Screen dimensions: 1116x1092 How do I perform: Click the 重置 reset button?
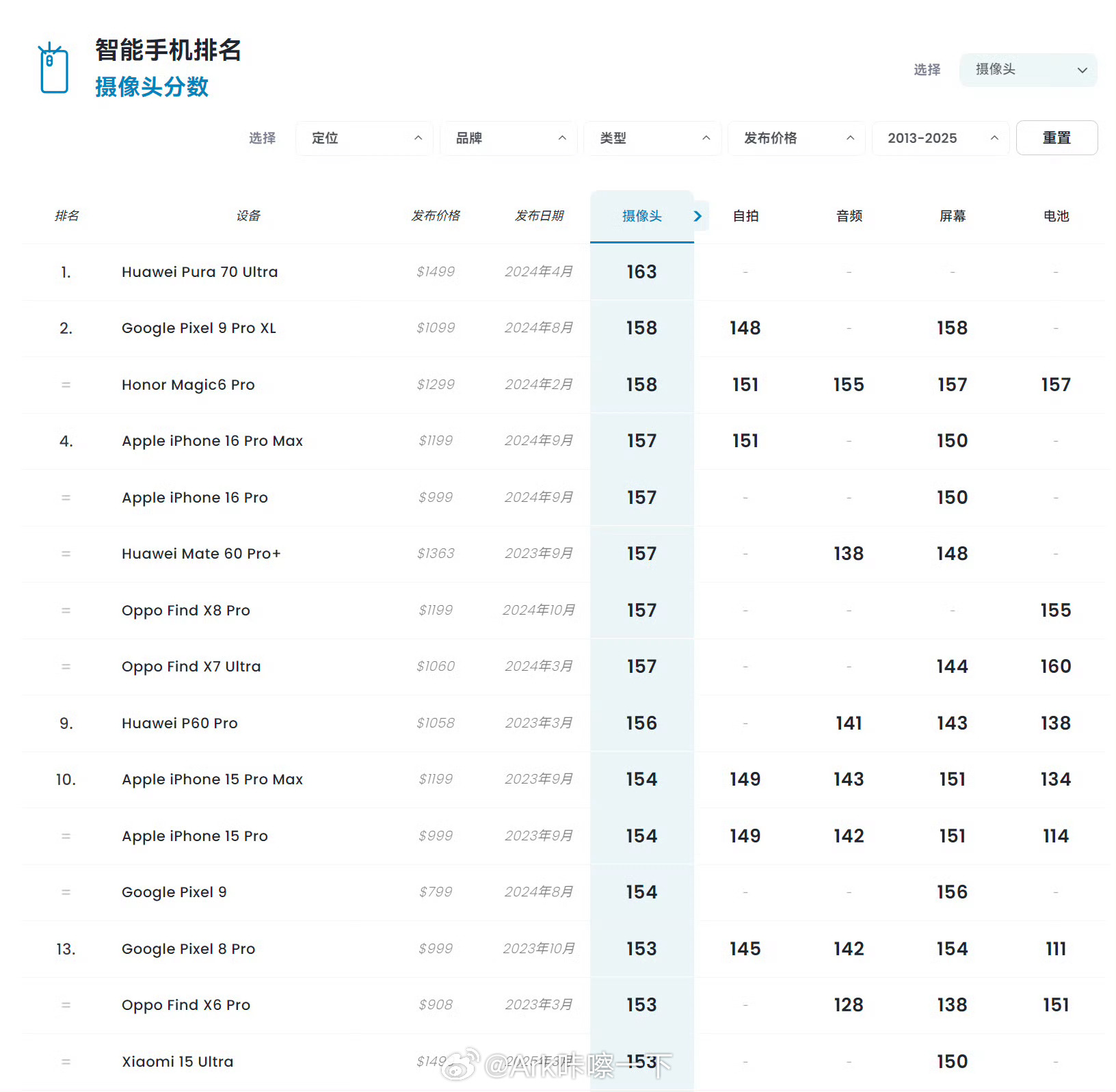pyautogui.click(x=1057, y=138)
